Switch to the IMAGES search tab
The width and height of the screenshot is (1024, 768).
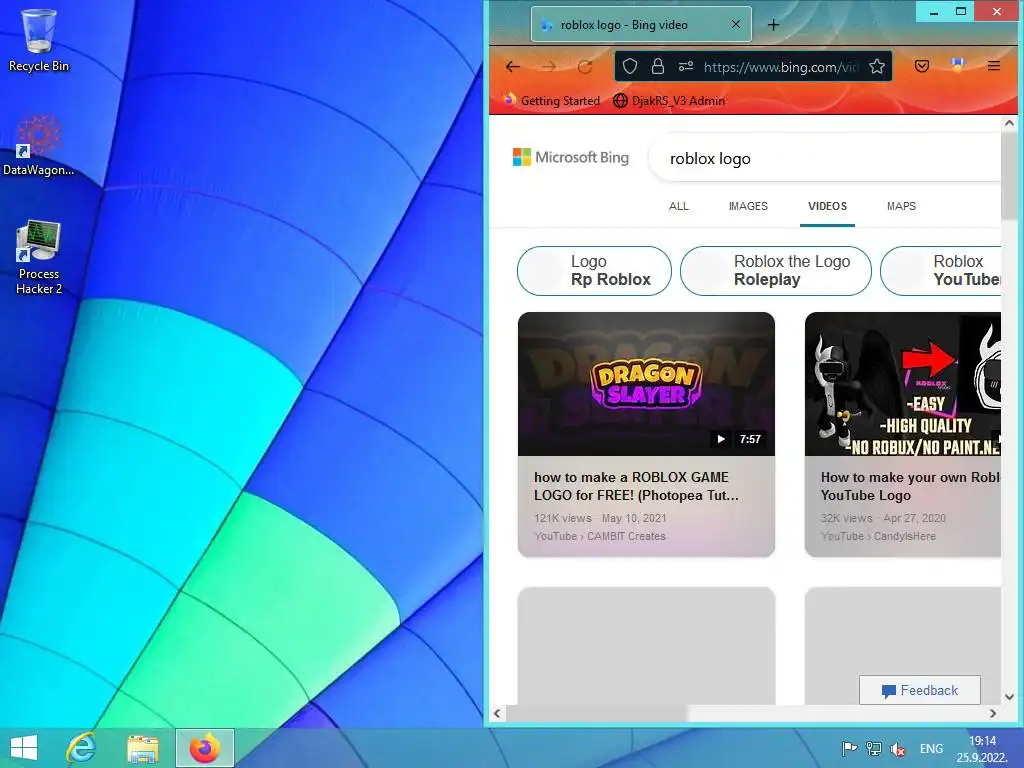748,206
